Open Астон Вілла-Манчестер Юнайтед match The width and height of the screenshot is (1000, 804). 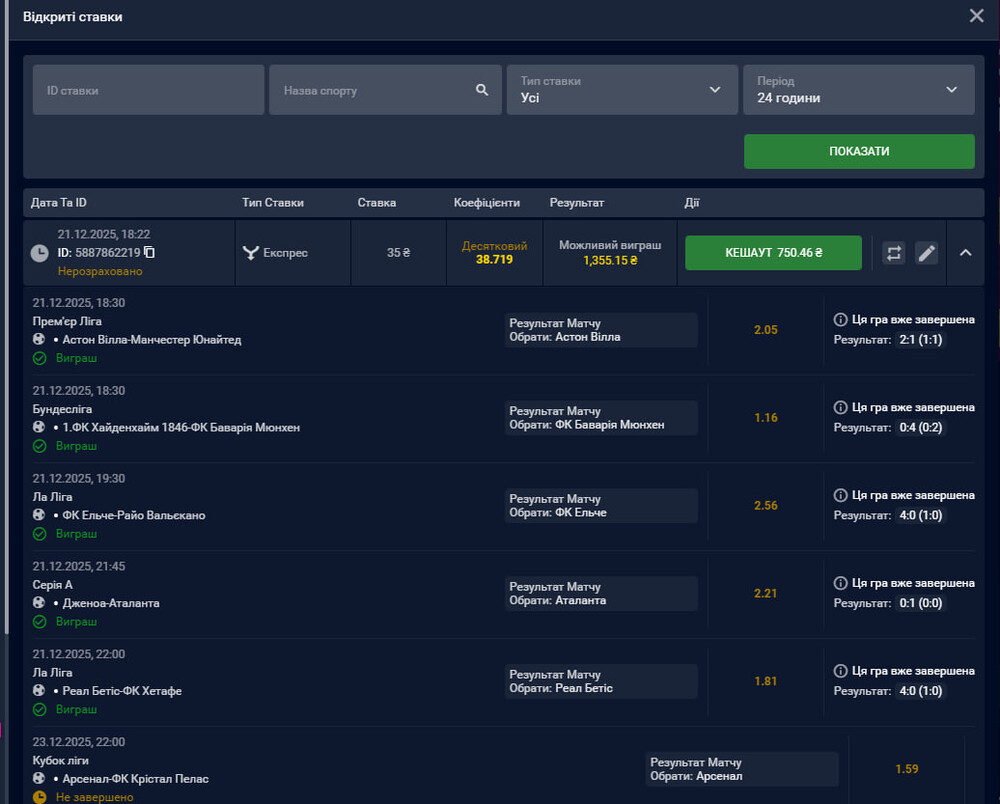[147, 340]
